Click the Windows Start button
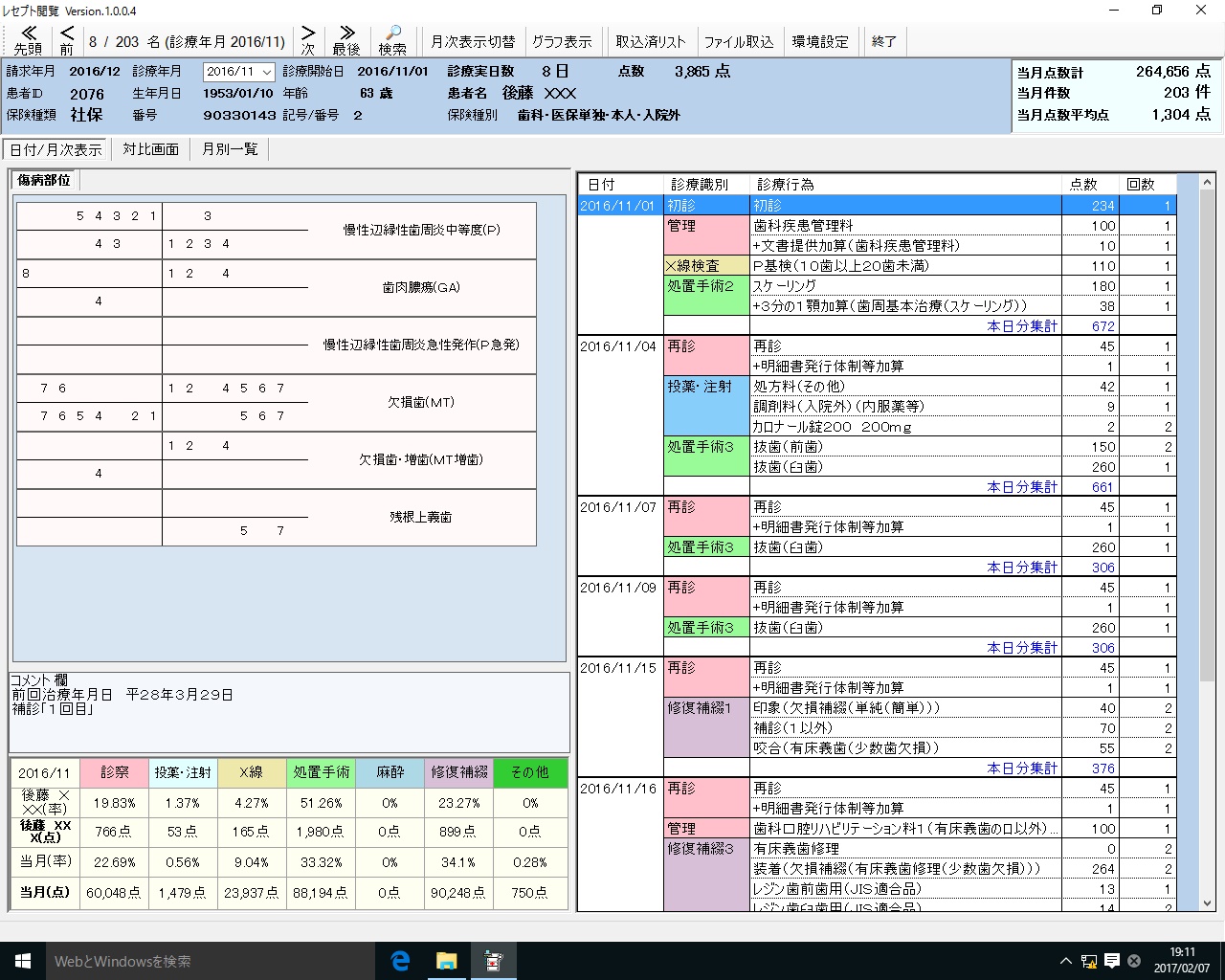 tap(23, 961)
